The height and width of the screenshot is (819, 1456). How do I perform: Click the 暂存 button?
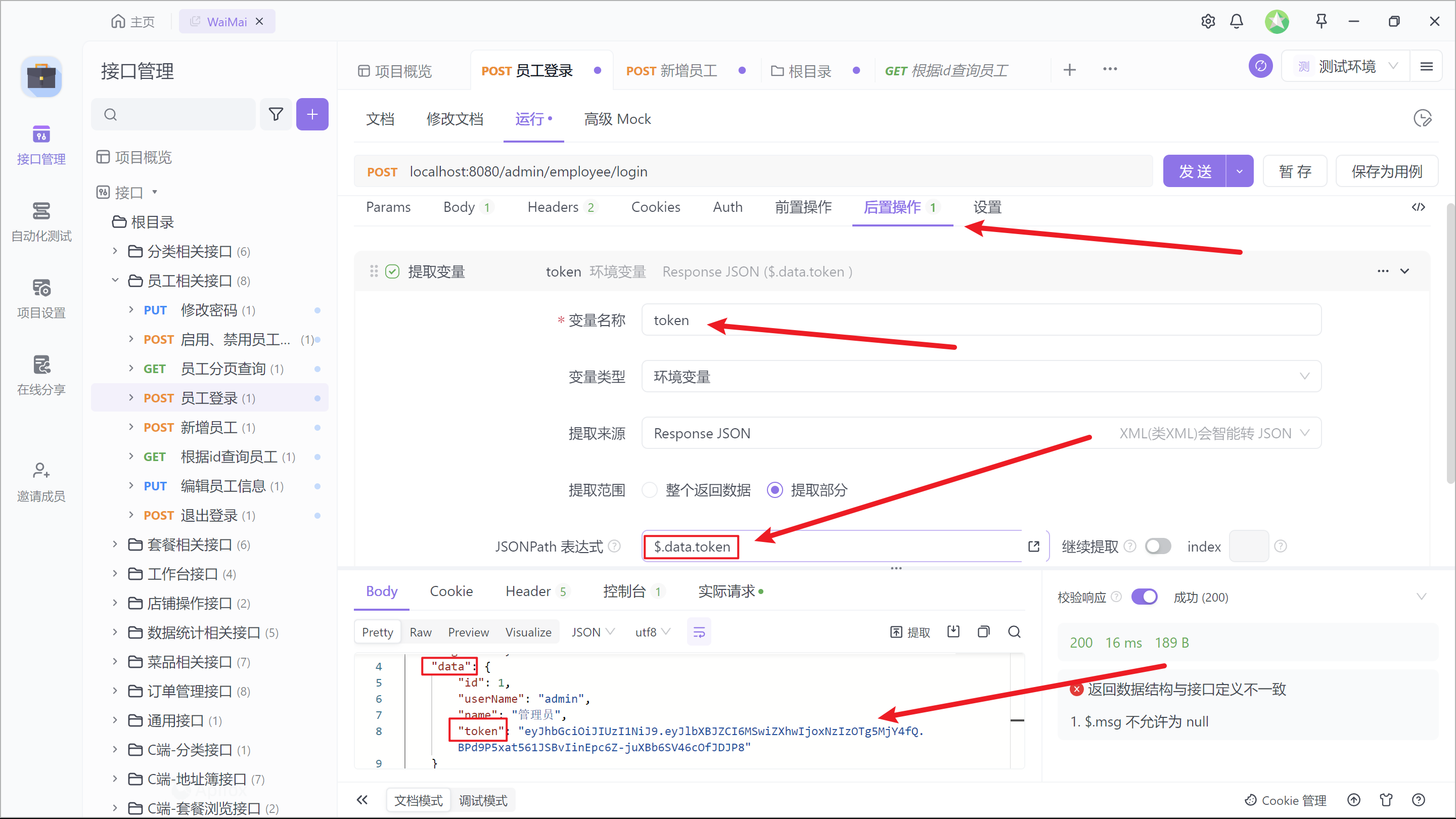[x=1295, y=171]
